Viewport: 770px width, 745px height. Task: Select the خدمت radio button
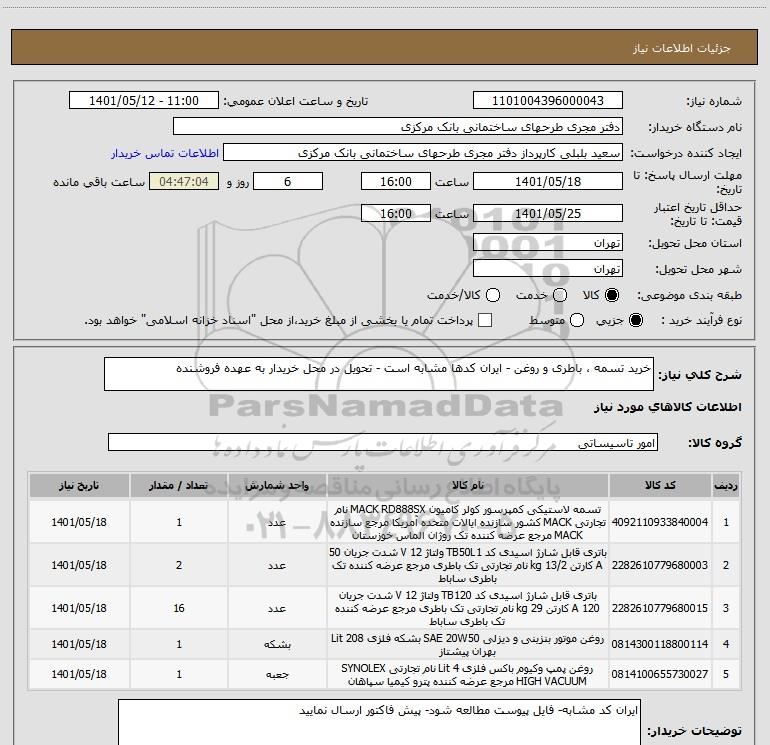560,295
